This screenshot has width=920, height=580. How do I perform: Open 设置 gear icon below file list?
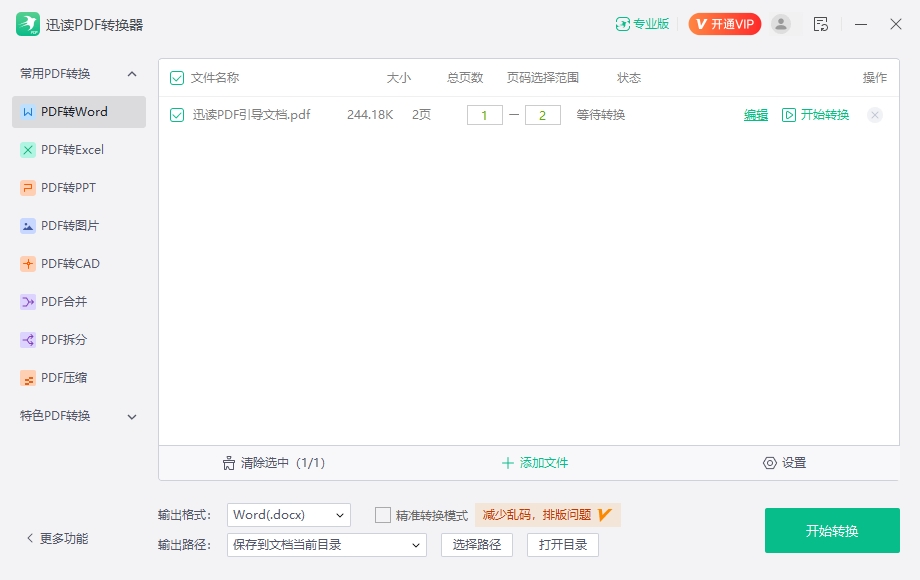pyautogui.click(x=770, y=463)
